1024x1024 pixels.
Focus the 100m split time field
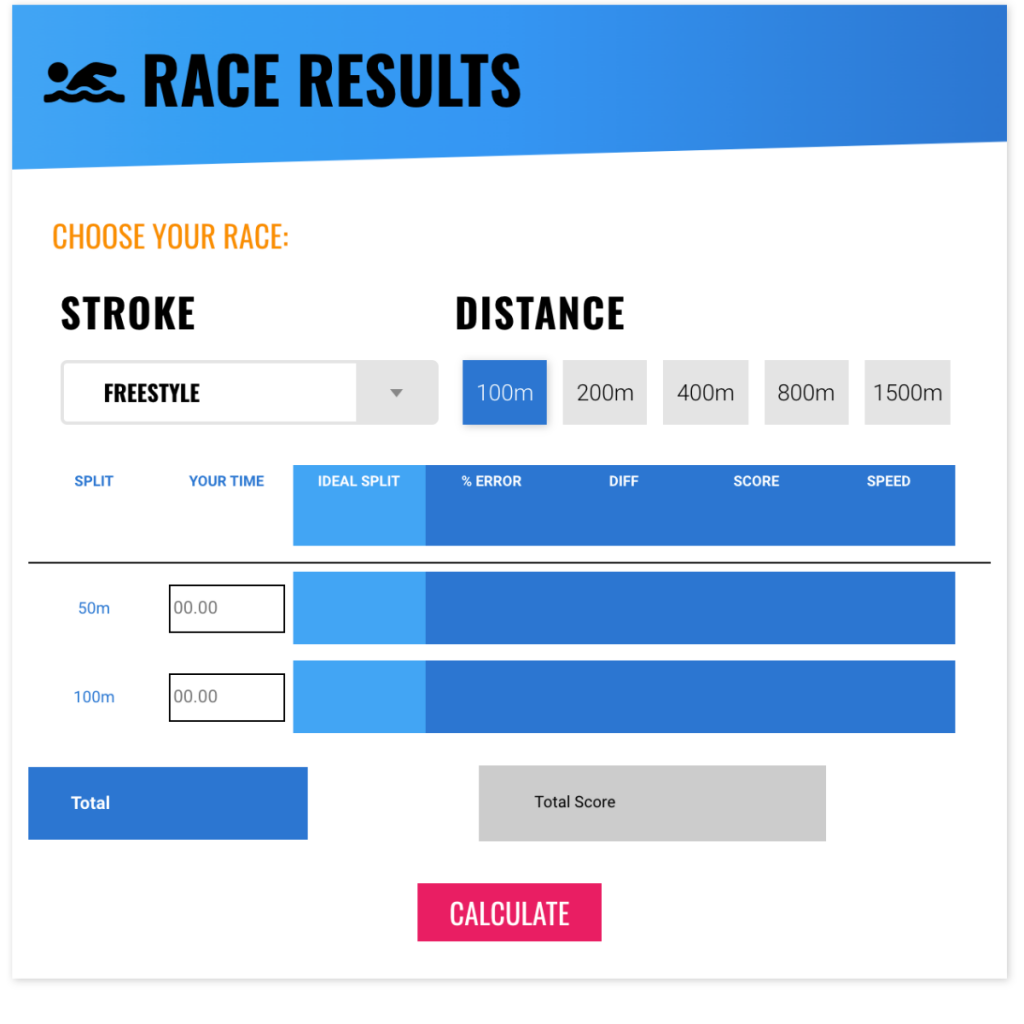click(227, 697)
